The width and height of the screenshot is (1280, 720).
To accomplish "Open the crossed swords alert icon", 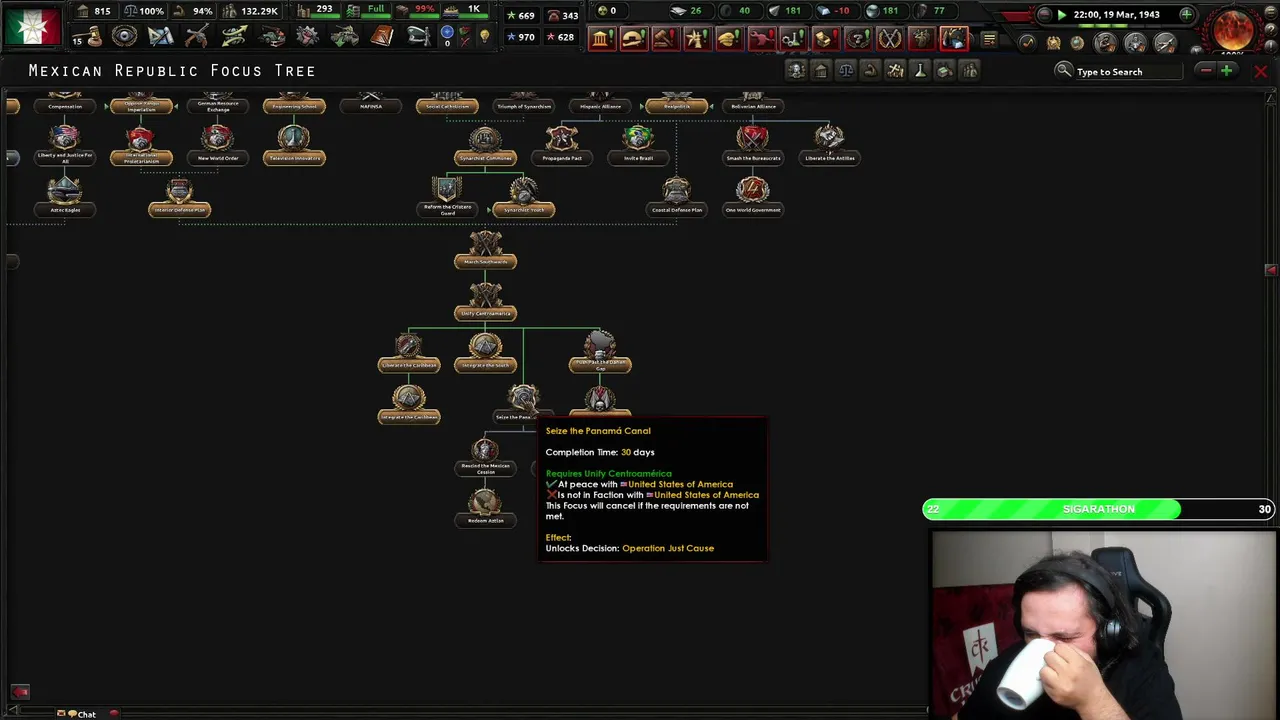I will point(889,39).
